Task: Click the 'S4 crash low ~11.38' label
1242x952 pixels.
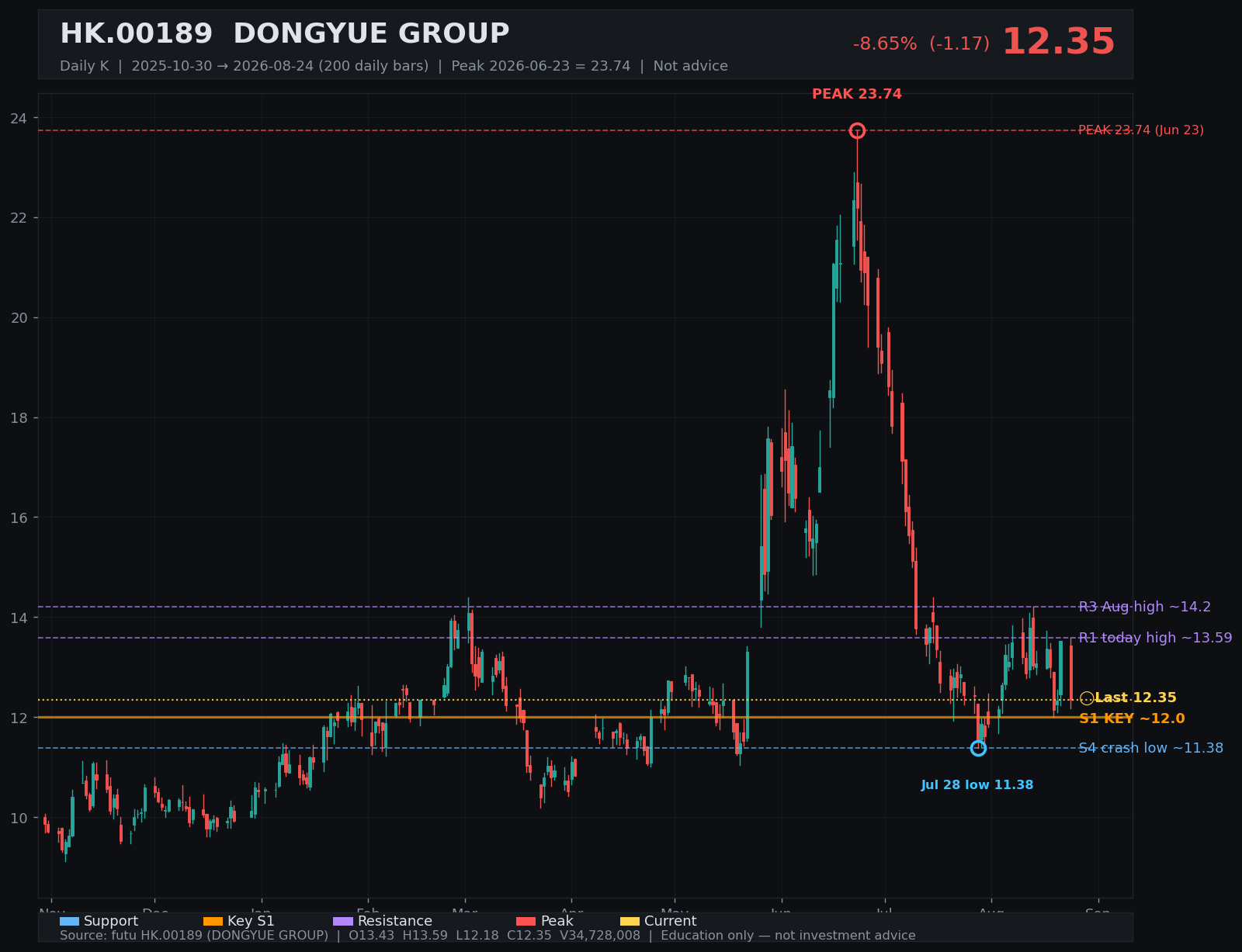Action: 1151,748
